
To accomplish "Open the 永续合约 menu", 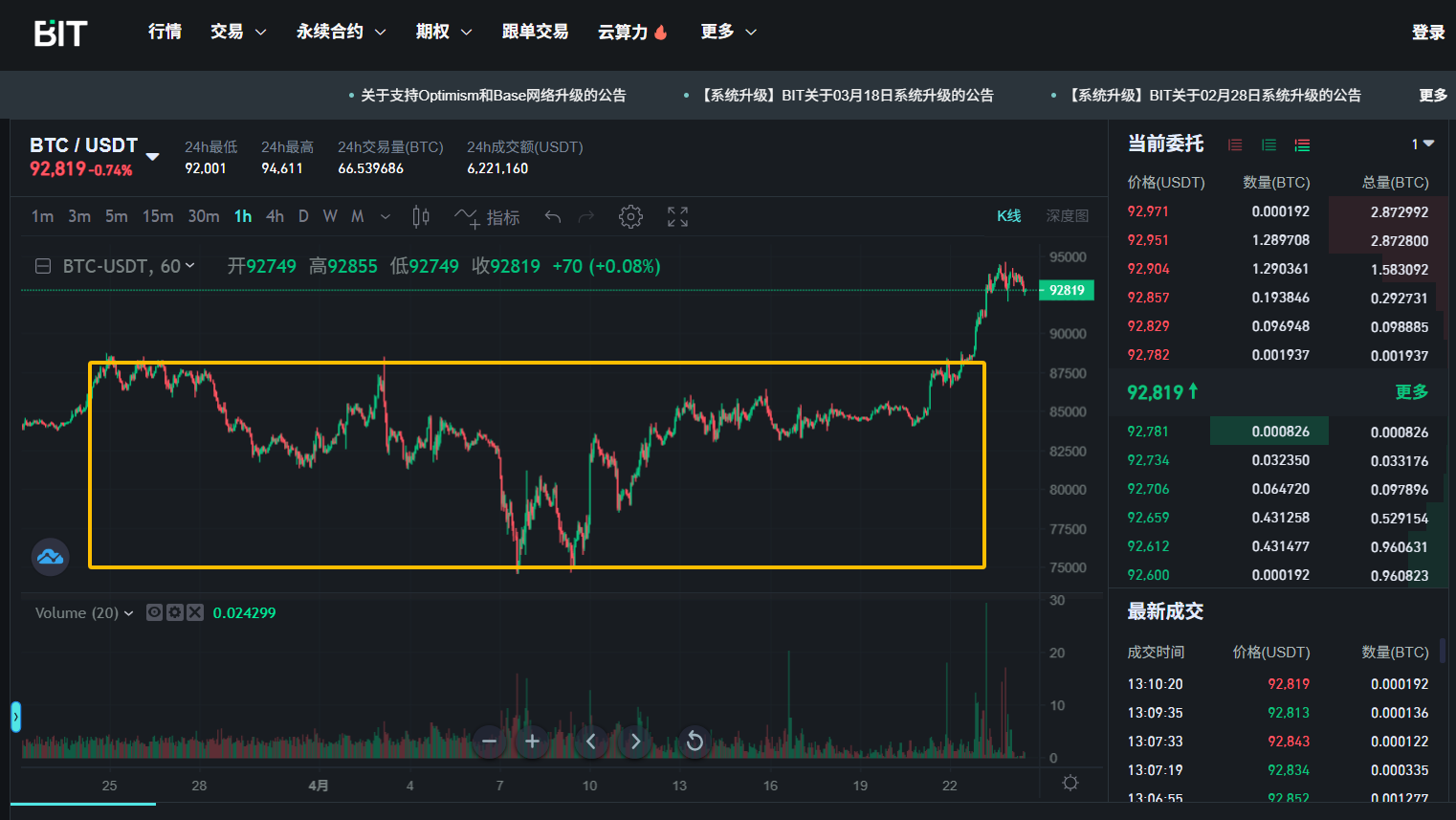I will point(341,32).
